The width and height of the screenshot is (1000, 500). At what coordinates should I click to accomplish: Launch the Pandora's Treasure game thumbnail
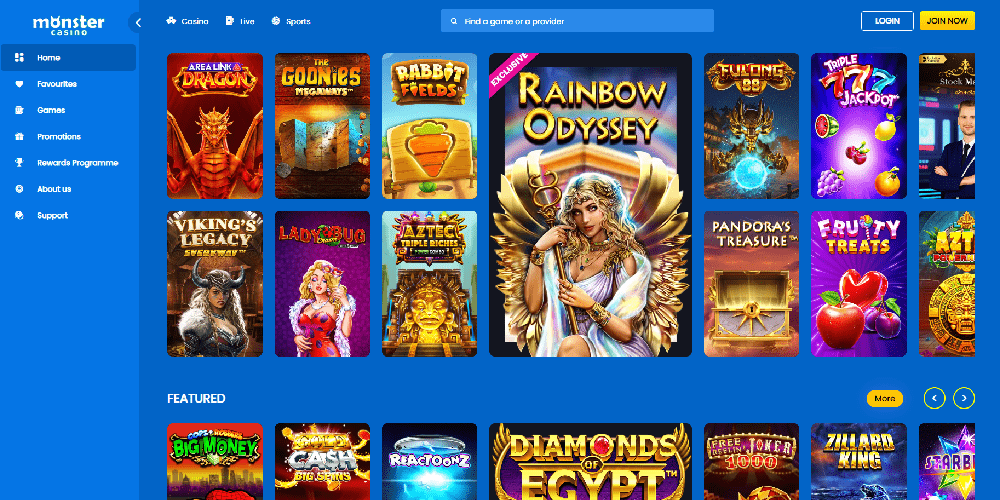point(751,284)
